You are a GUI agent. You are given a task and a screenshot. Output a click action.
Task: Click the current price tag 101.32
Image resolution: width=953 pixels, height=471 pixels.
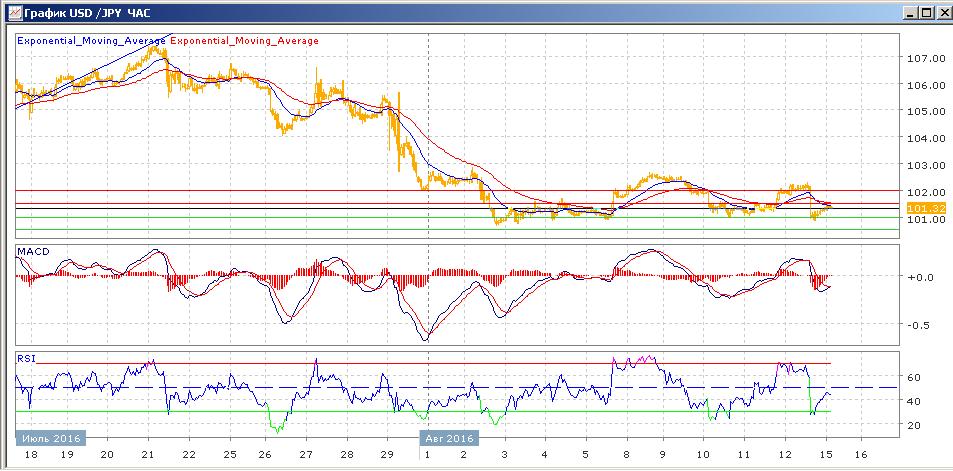click(x=925, y=208)
